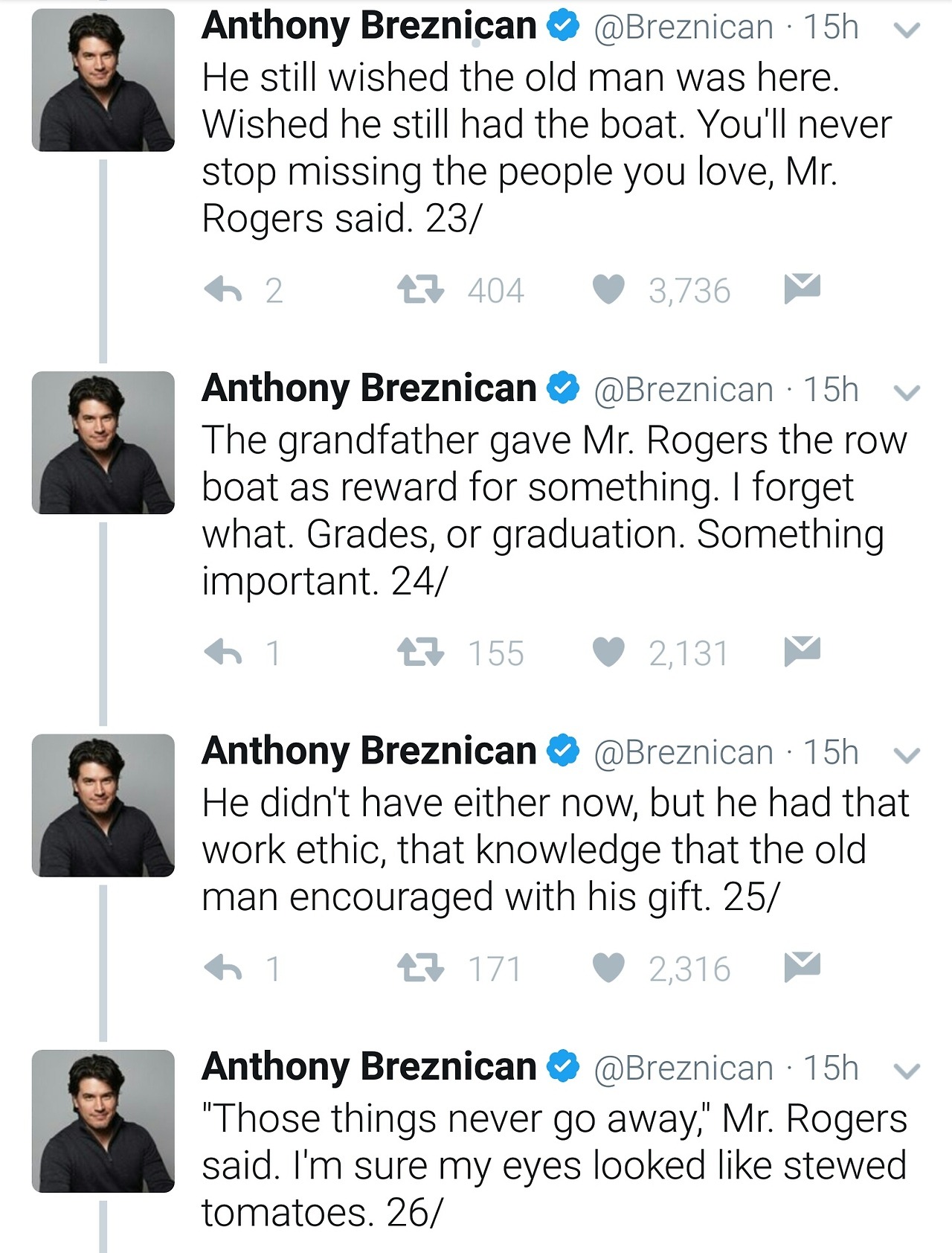Reply to the grandfather row boat tweet
This screenshot has width=952, height=1253.
pos(223,653)
